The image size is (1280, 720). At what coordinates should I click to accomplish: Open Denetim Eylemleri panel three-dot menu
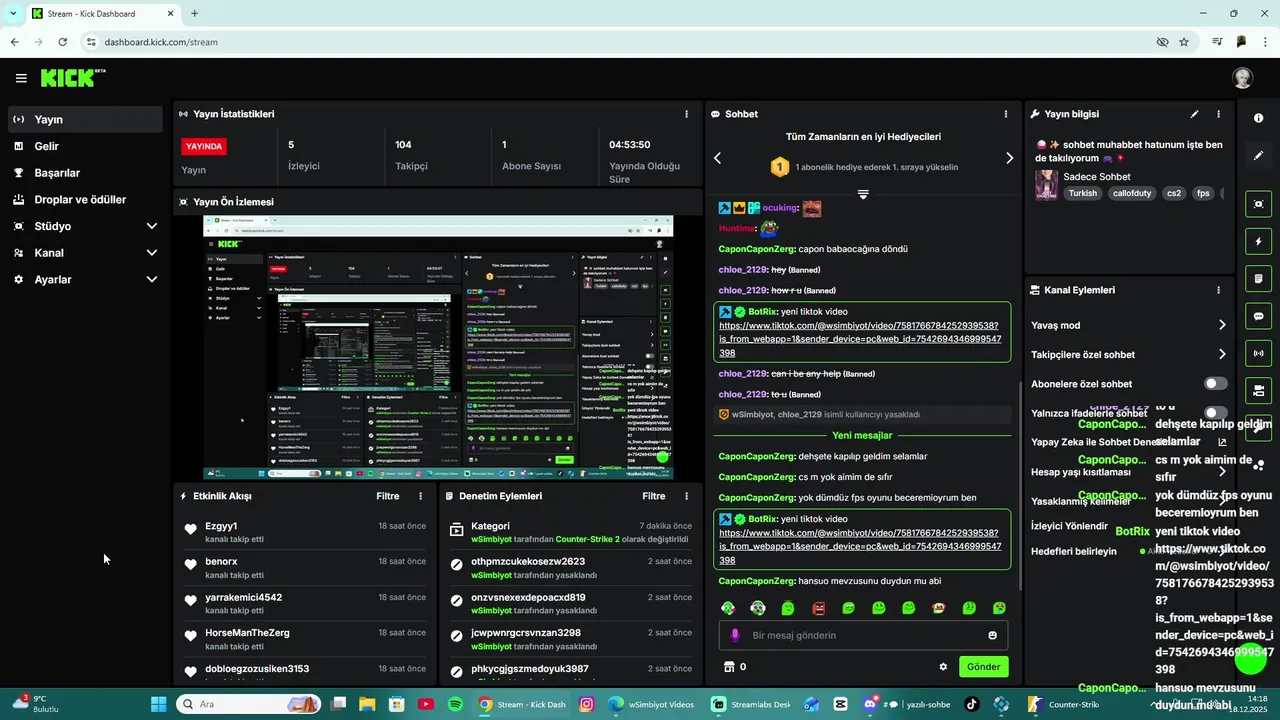686,496
